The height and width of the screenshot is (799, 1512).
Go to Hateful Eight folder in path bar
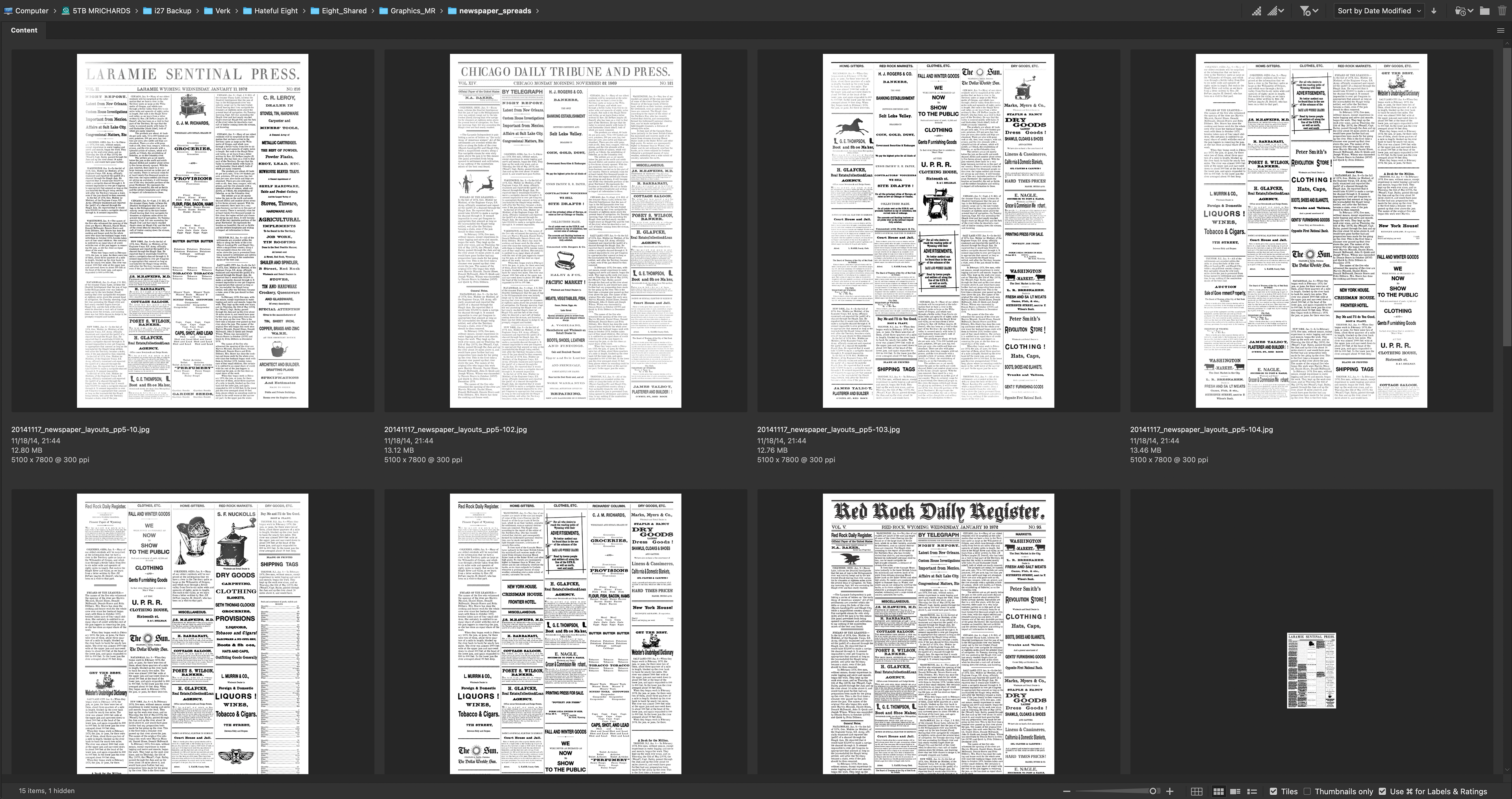[276, 11]
